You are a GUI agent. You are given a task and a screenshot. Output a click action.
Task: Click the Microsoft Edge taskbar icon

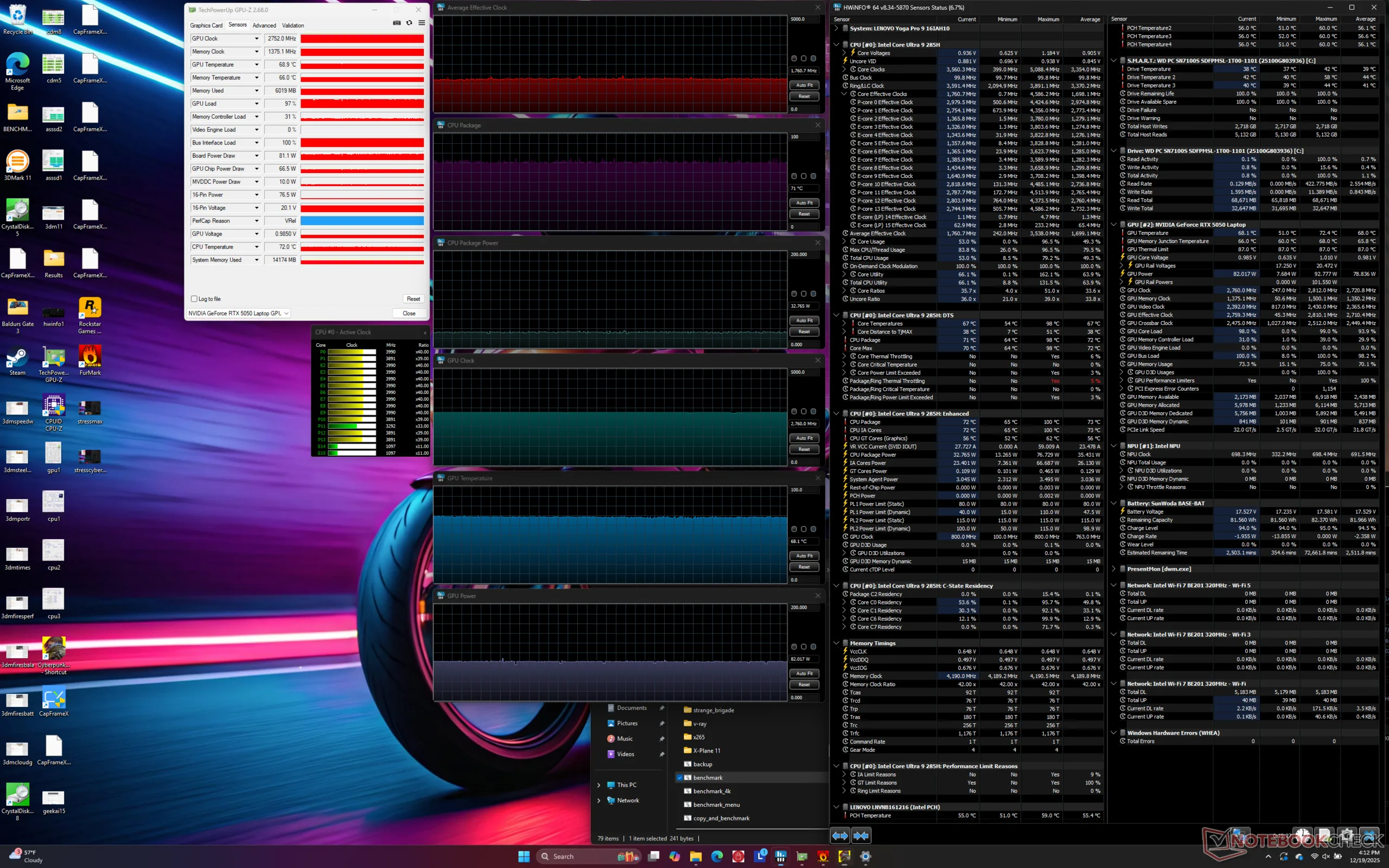(x=717, y=856)
